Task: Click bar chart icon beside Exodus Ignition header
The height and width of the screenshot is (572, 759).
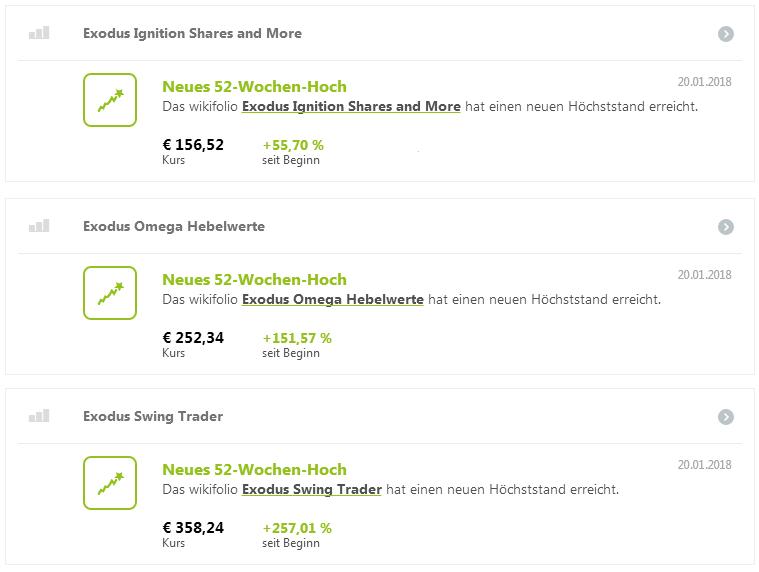Action: [39, 33]
